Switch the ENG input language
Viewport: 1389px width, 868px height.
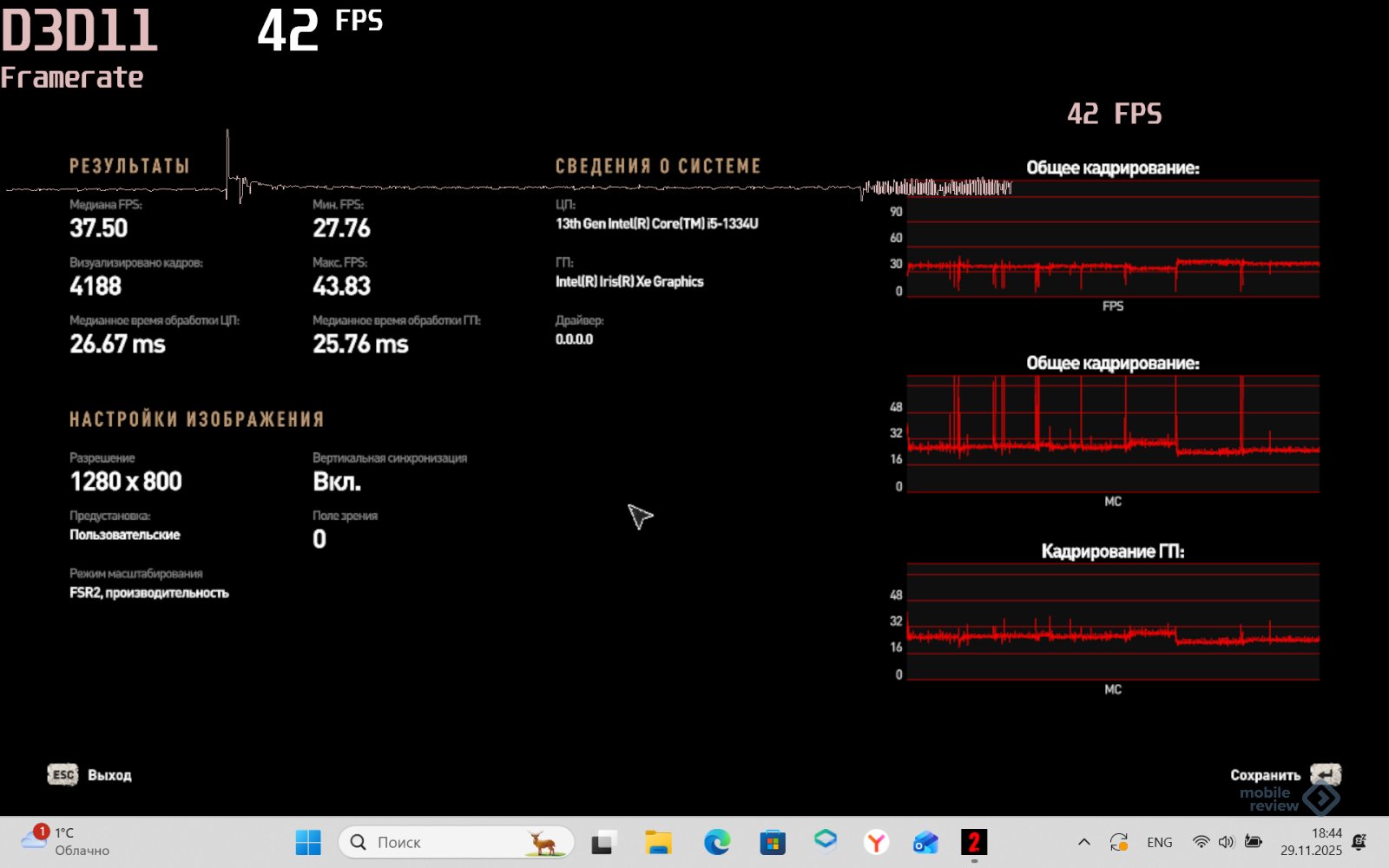(1159, 842)
